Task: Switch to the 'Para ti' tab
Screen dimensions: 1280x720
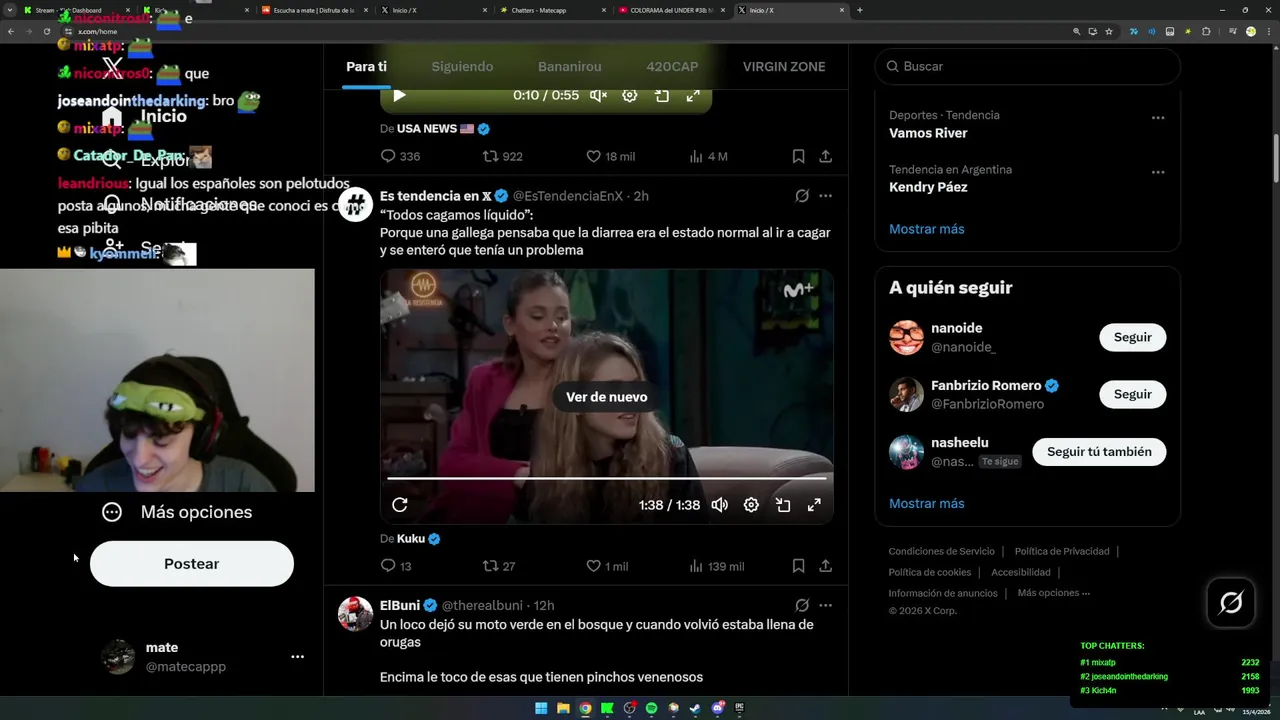Action: coord(366,67)
